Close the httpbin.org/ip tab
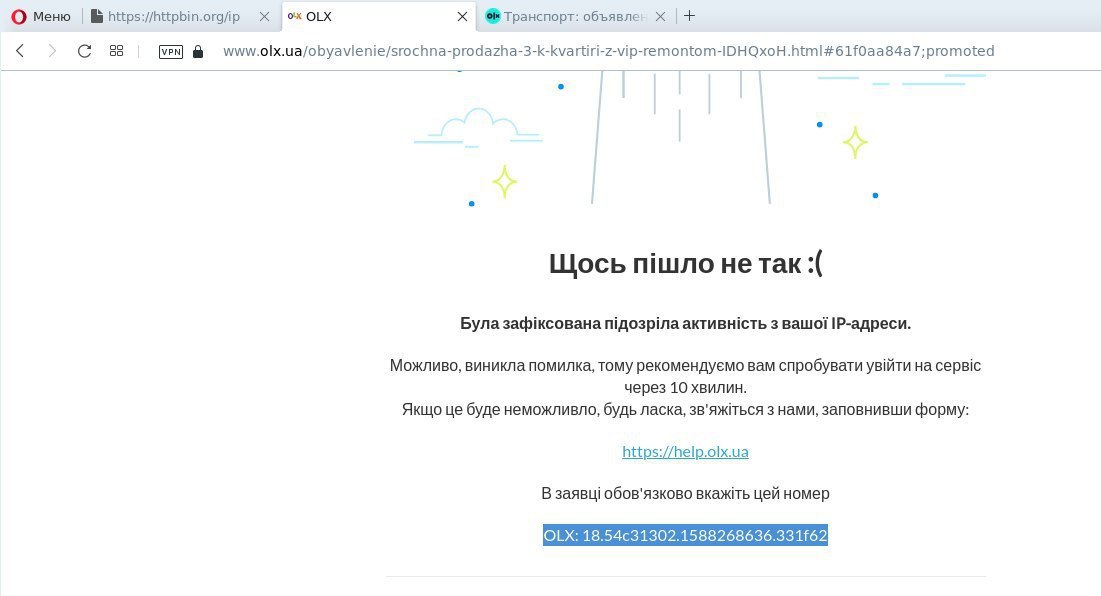The height and width of the screenshot is (596, 1101). 265,17
